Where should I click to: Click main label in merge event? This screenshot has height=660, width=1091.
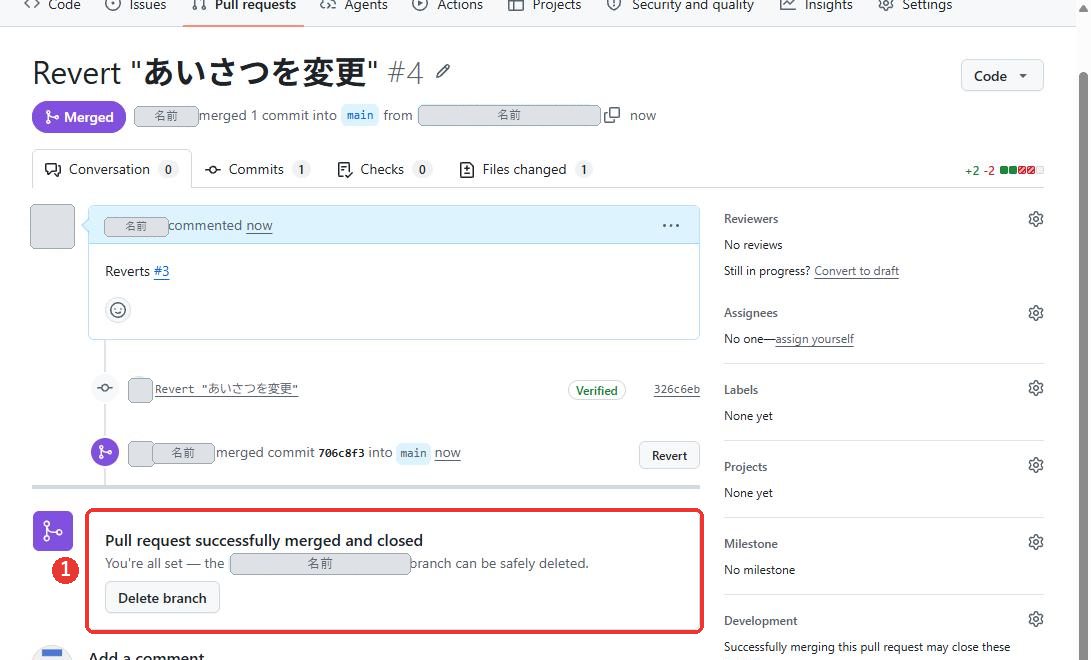(x=413, y=453)
